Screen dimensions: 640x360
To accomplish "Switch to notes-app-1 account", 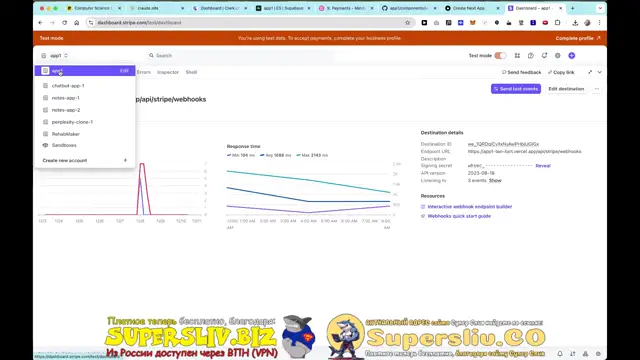I will (65, 98).
